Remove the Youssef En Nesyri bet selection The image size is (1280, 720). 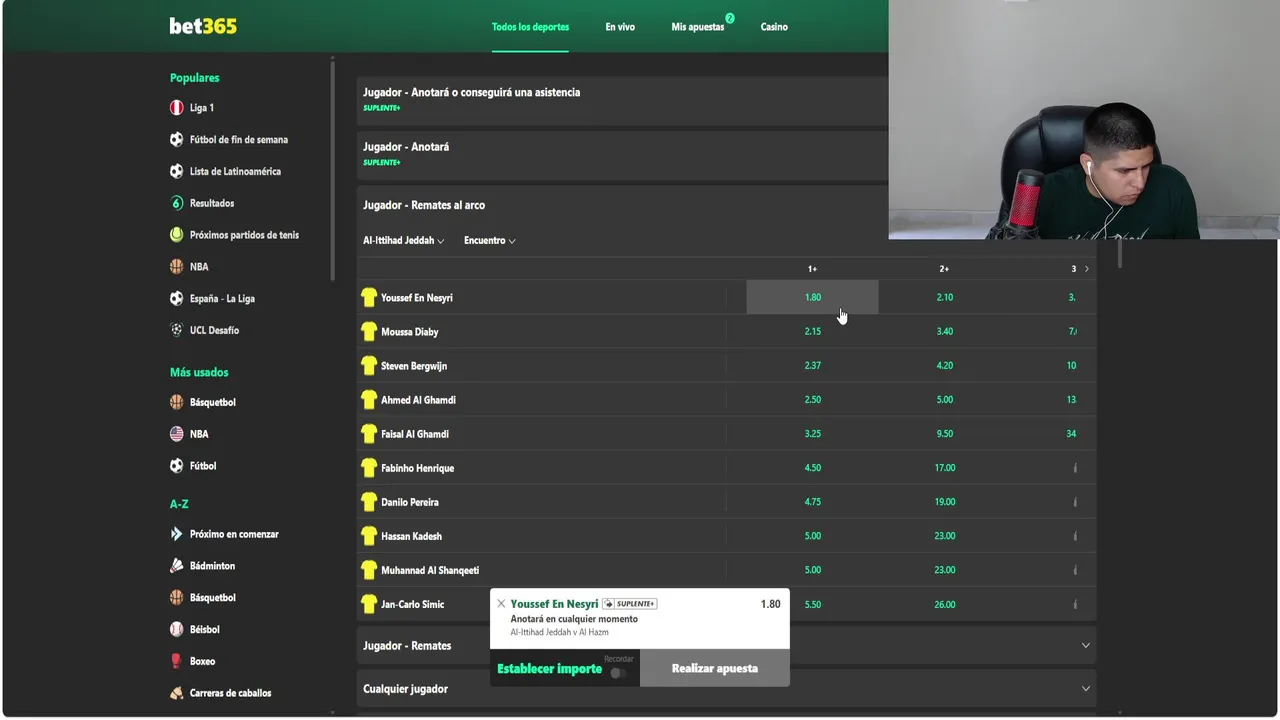tap(501, 604)
